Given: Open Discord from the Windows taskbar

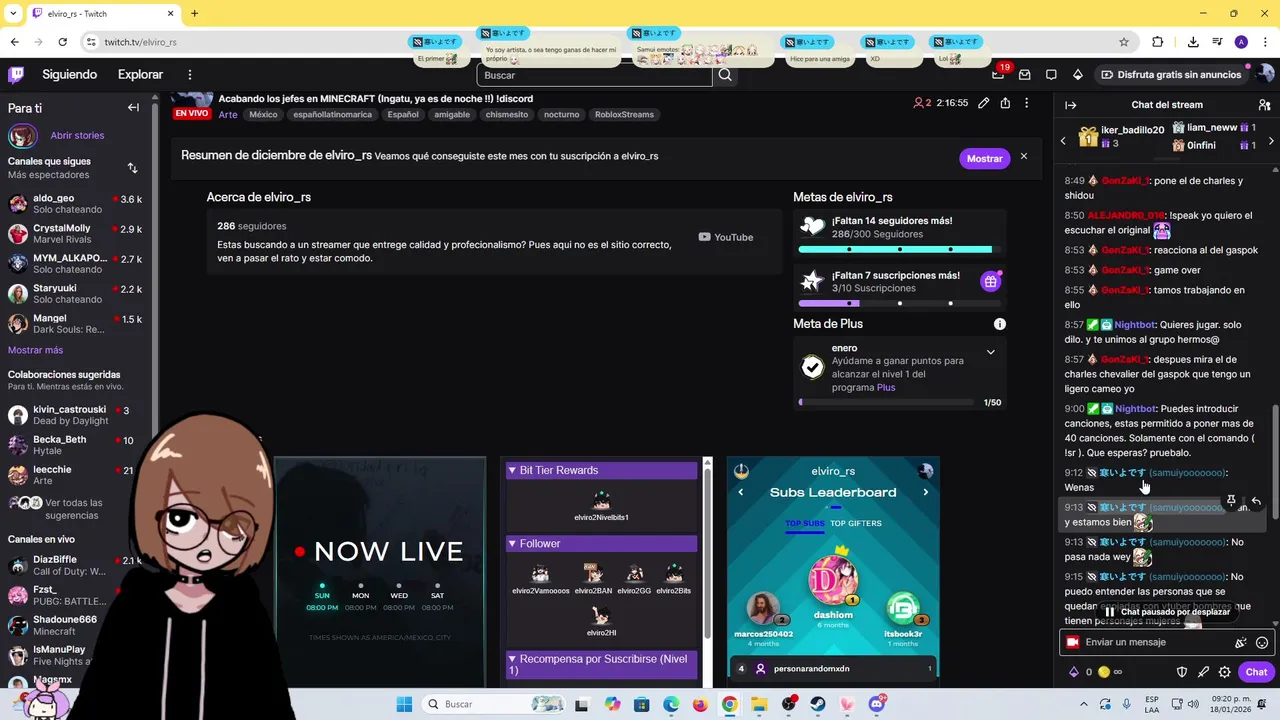Looking at the screenshot, I should tap(877, 704).
